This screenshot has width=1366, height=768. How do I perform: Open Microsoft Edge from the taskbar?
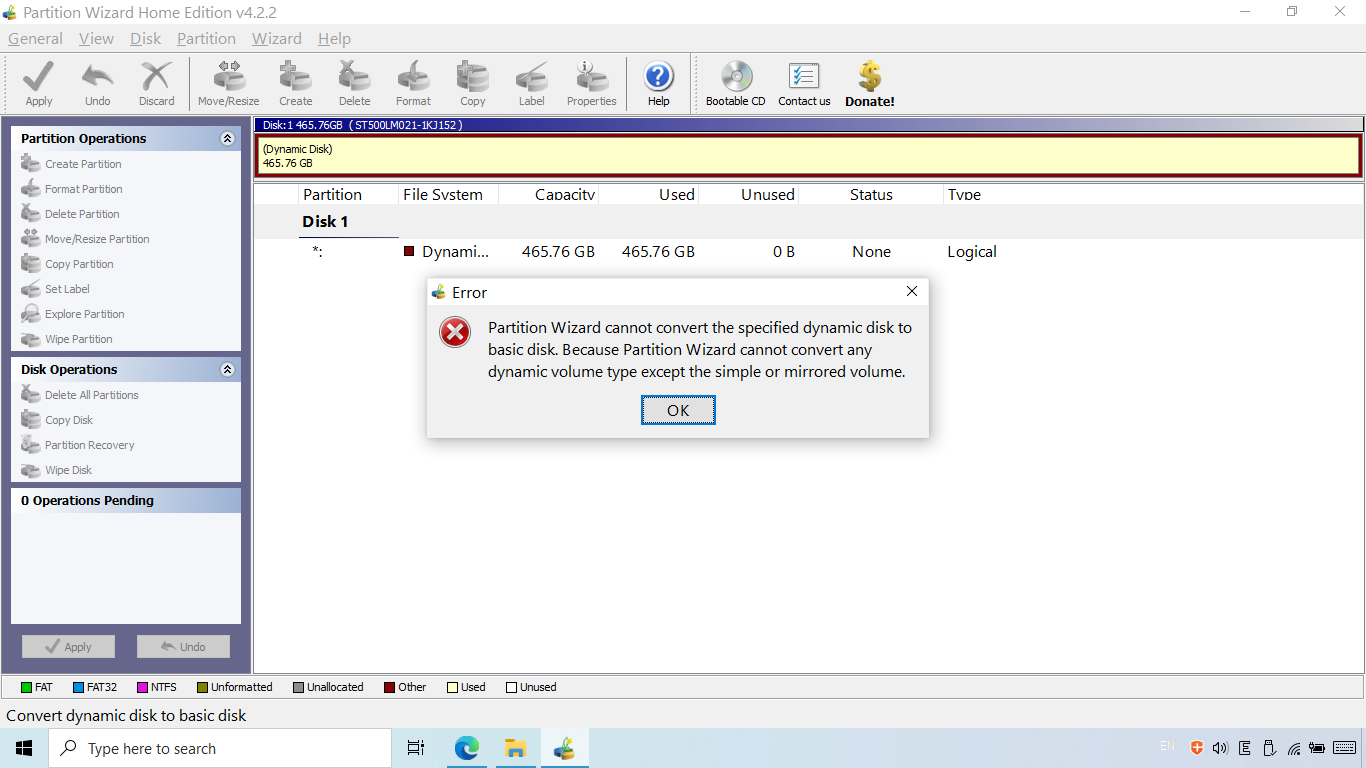click(467, 748)
